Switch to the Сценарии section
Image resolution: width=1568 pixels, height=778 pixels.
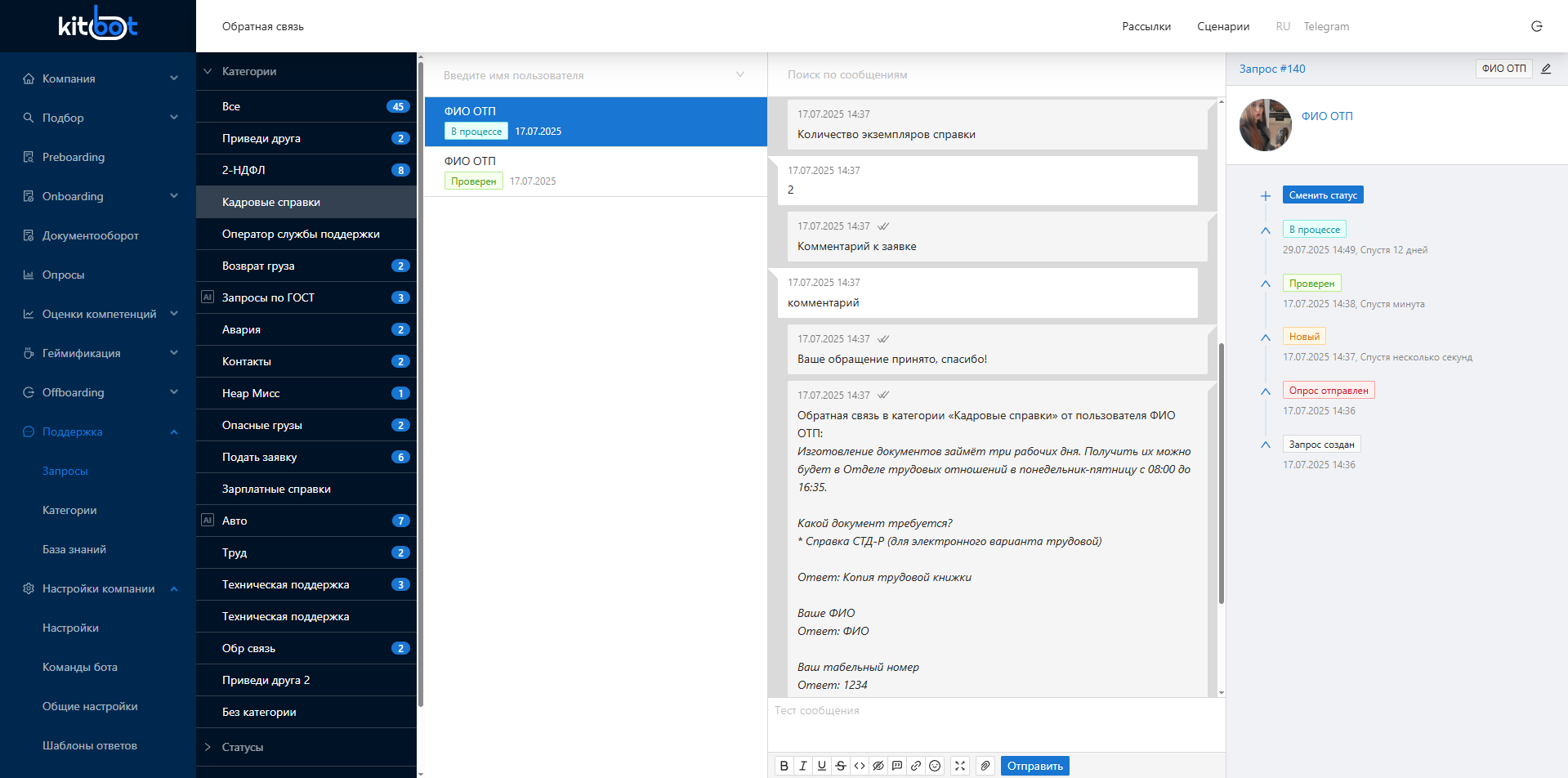[x=1222, y=26]
